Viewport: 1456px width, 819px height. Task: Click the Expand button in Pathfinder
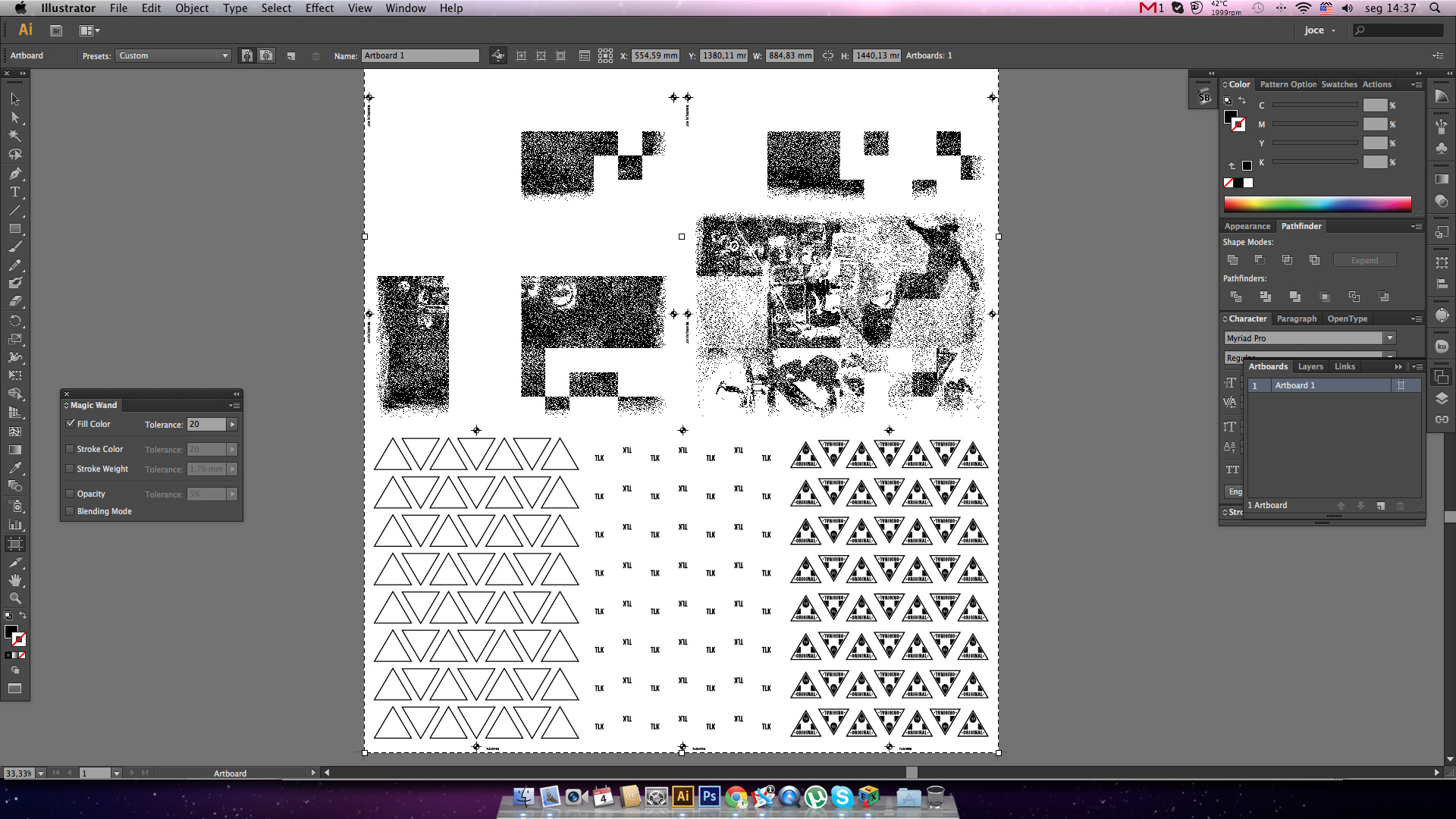(x=1363, y=260)
